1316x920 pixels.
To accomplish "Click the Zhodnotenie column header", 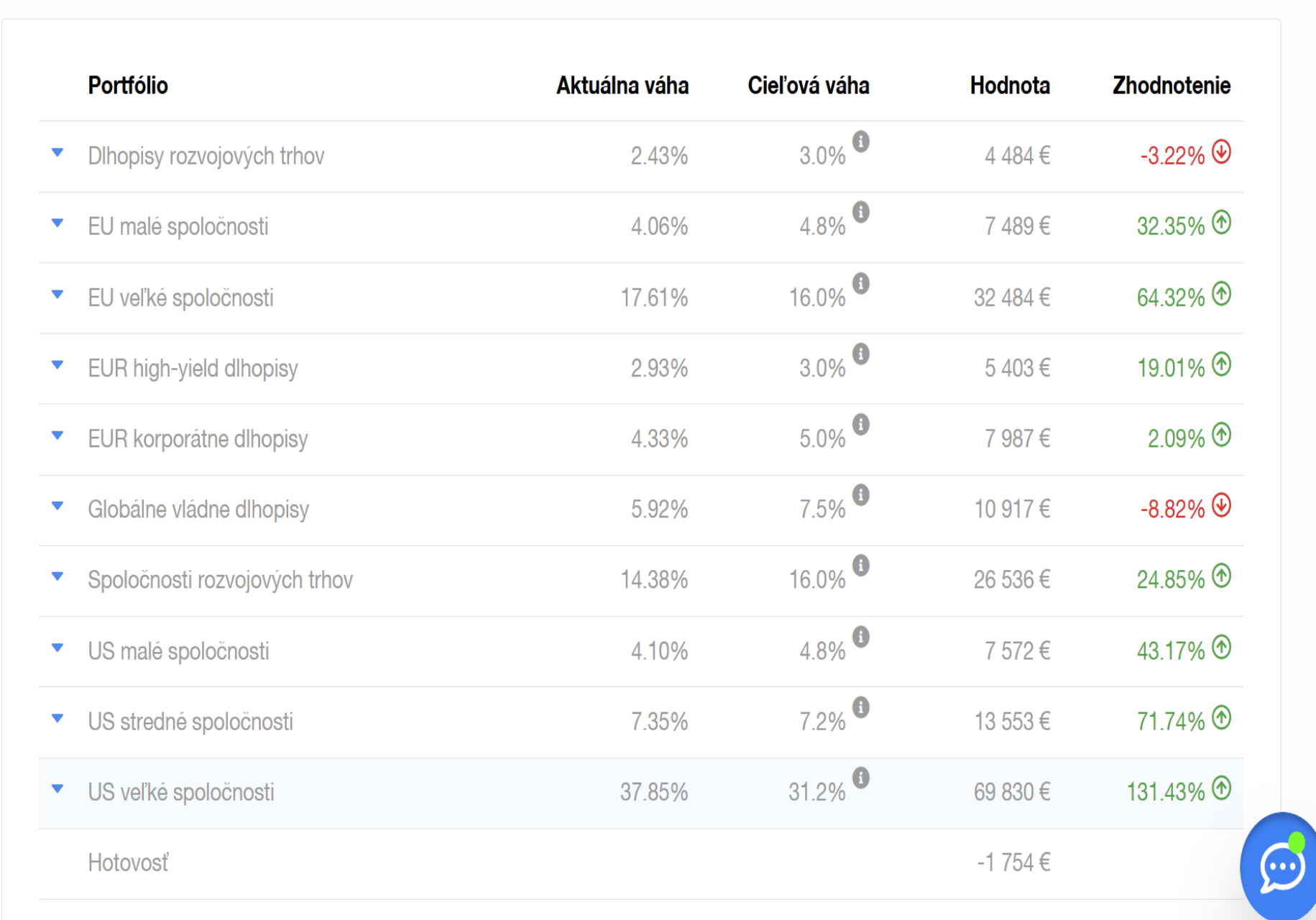I will point(1171,86).
